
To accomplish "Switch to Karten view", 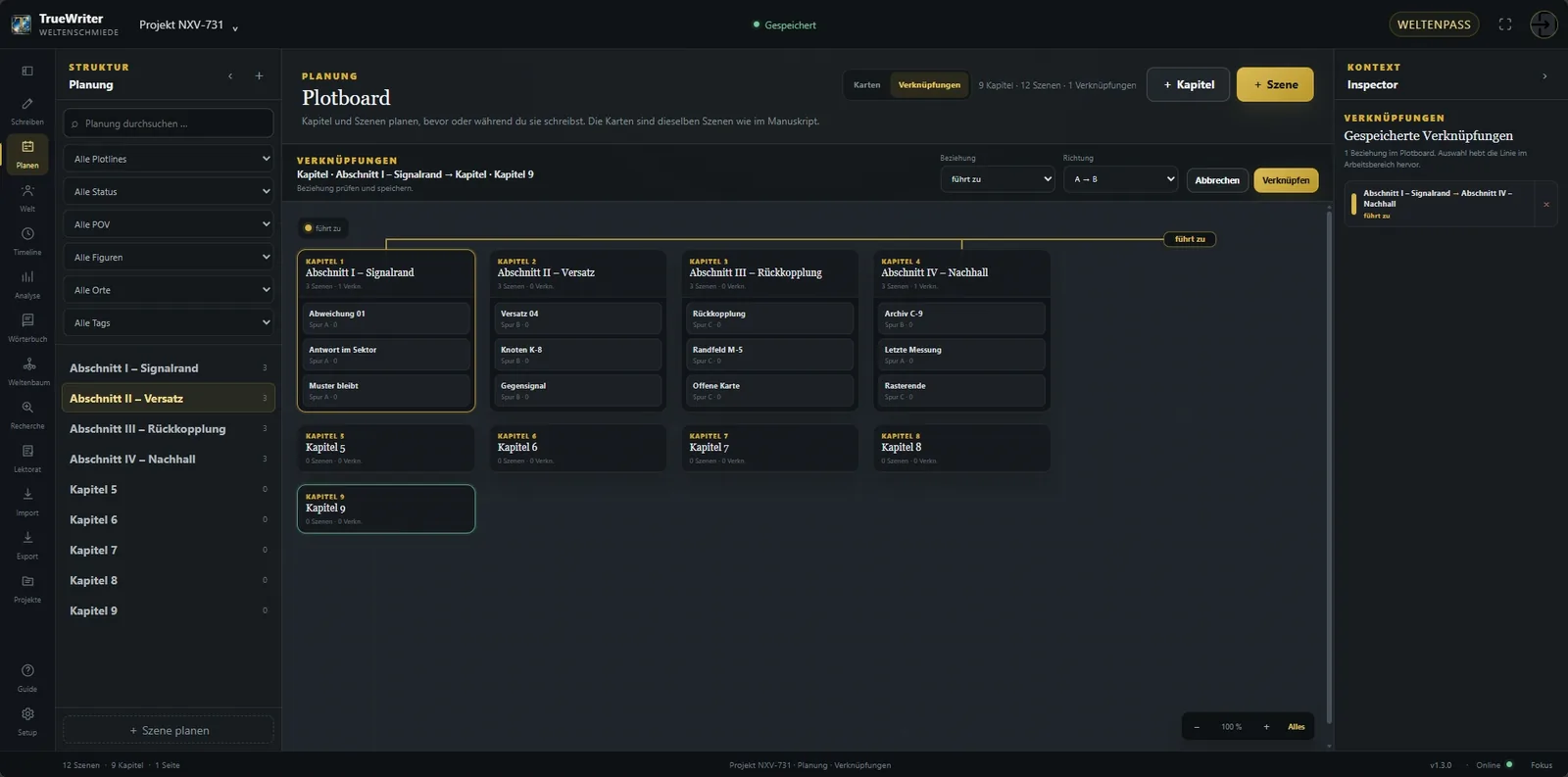I will 866,85.
